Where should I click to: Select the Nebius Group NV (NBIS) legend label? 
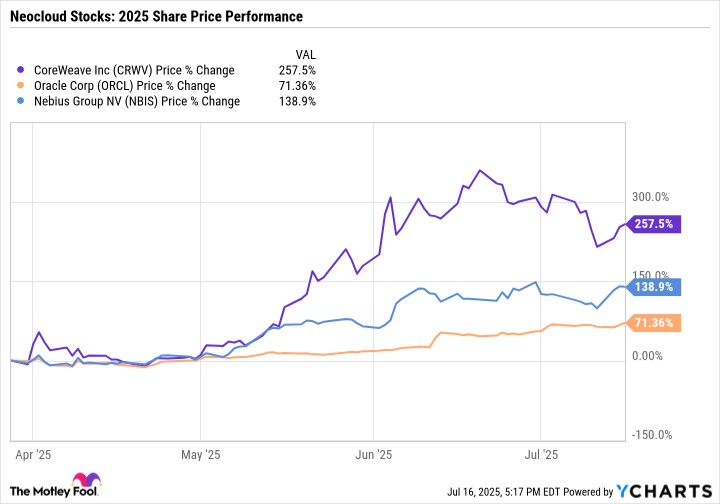[137, 101]
